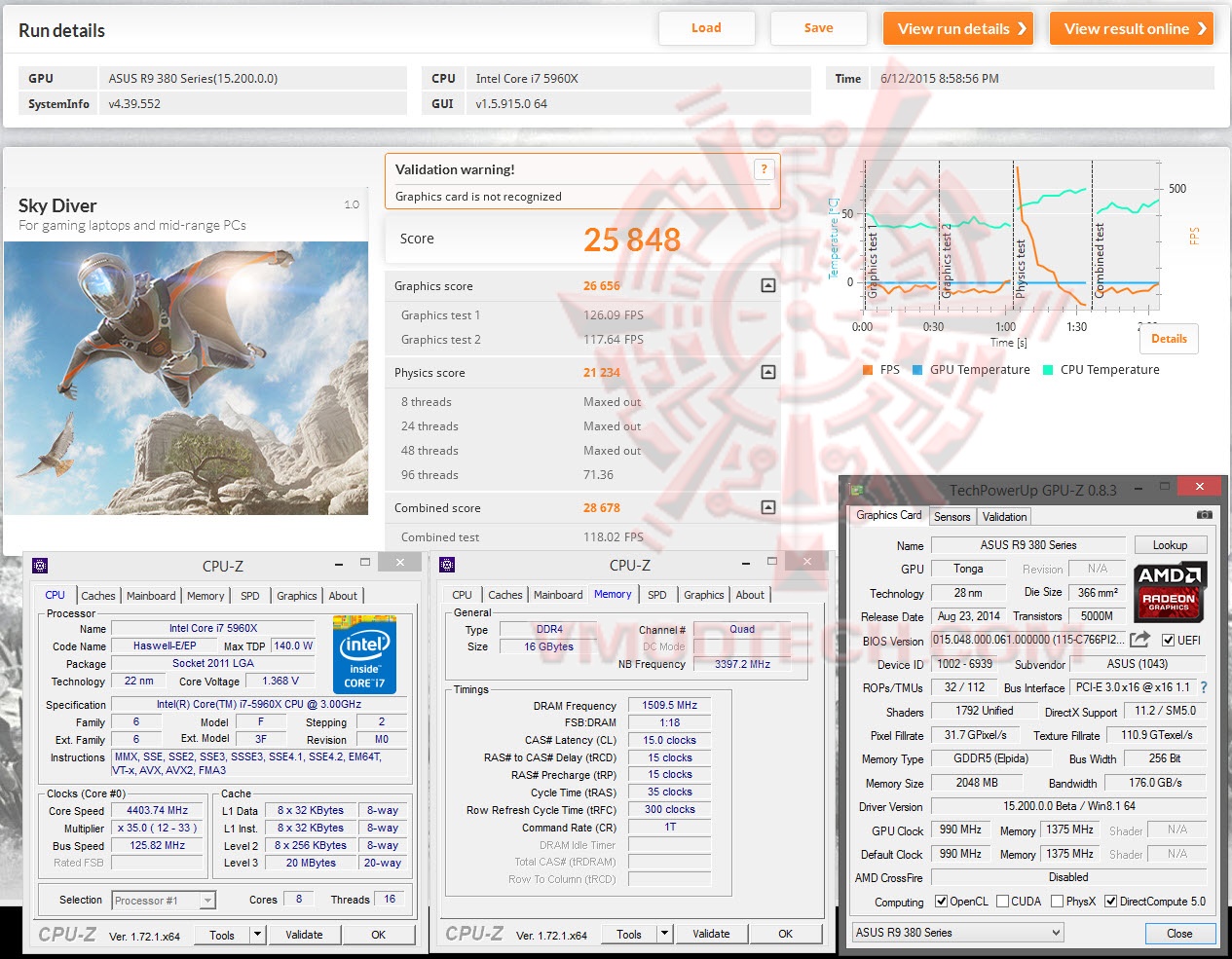This screenshot has height=959, width=1232.
Task: Toggle the UEFI checkbox in GPU-Z
Action: [1168, 640]
